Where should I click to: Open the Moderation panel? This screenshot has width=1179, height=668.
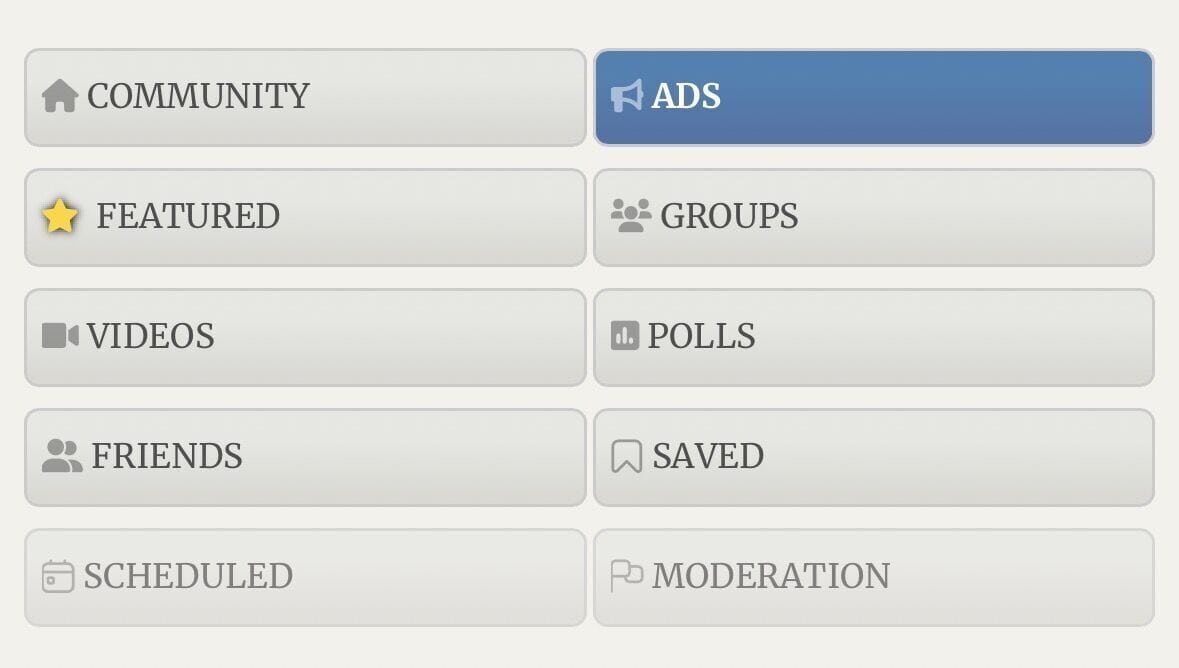(x=874, y=578)
